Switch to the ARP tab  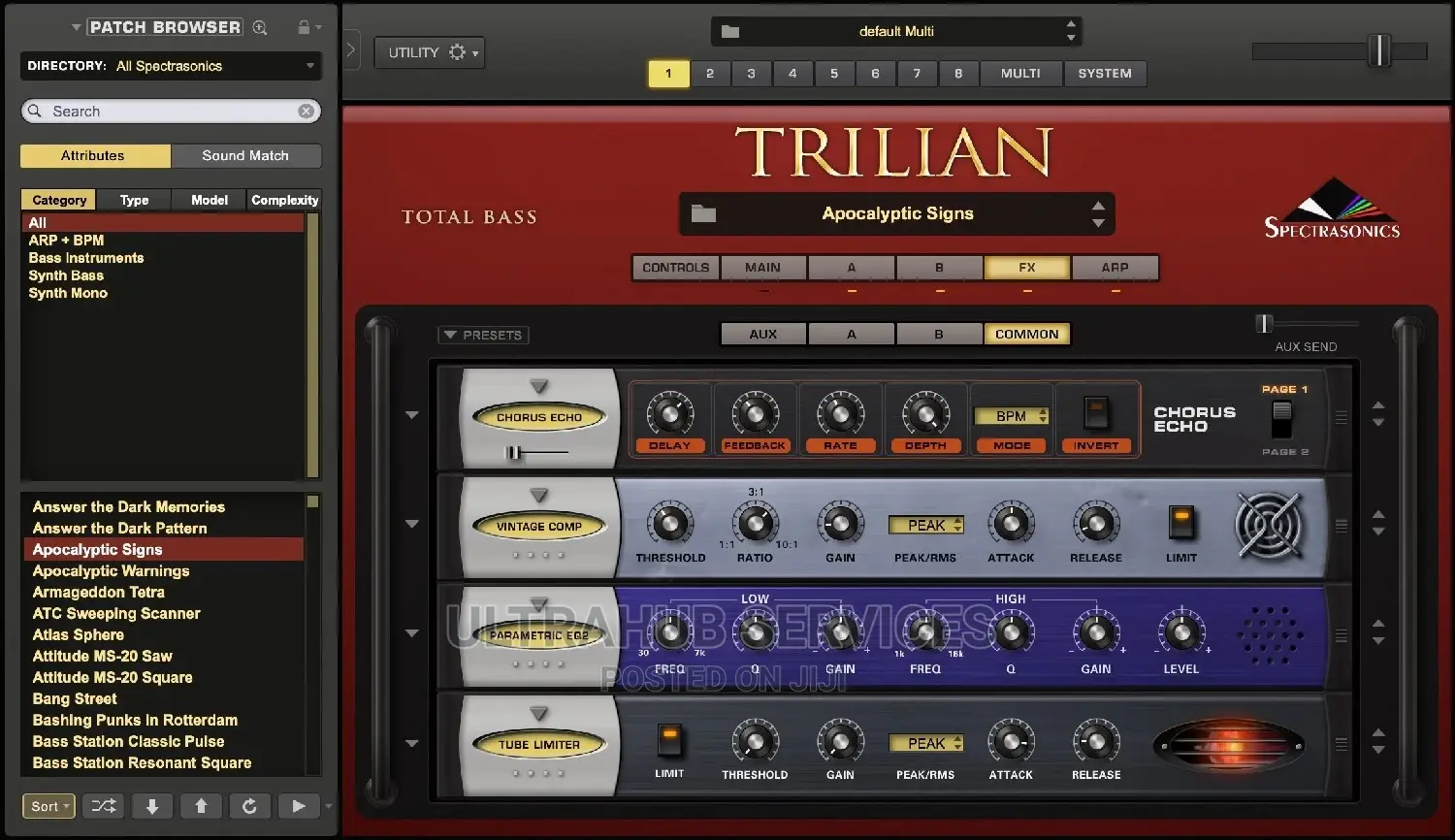tap(1115, 268)
